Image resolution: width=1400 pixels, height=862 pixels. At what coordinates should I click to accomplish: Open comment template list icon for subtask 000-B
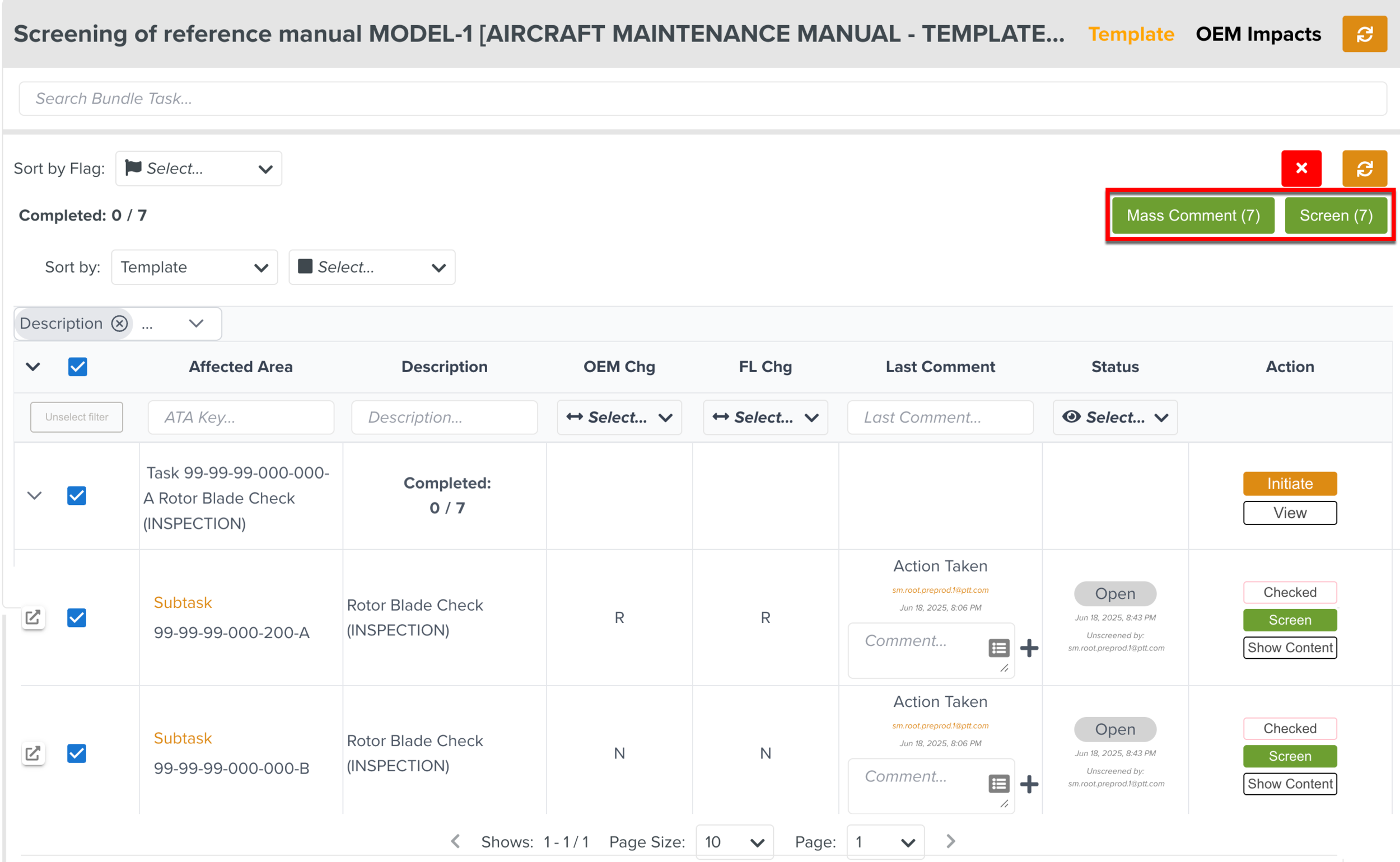(x=998, y=784)
